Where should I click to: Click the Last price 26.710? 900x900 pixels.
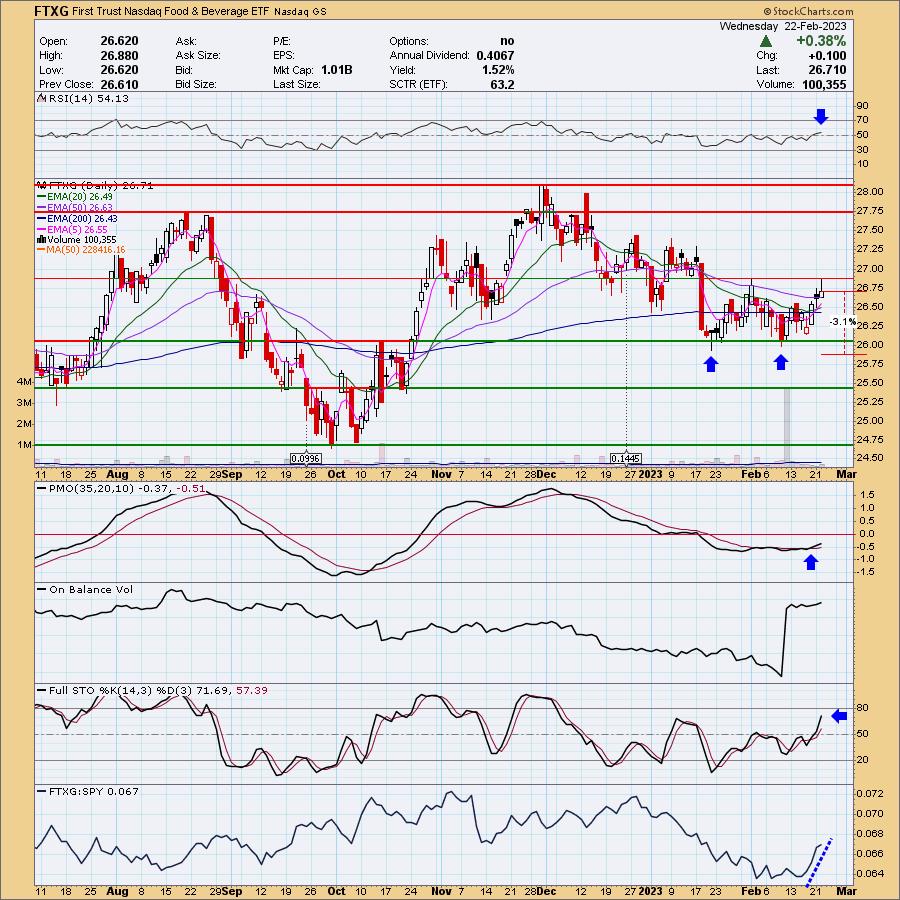click(827, 70)
